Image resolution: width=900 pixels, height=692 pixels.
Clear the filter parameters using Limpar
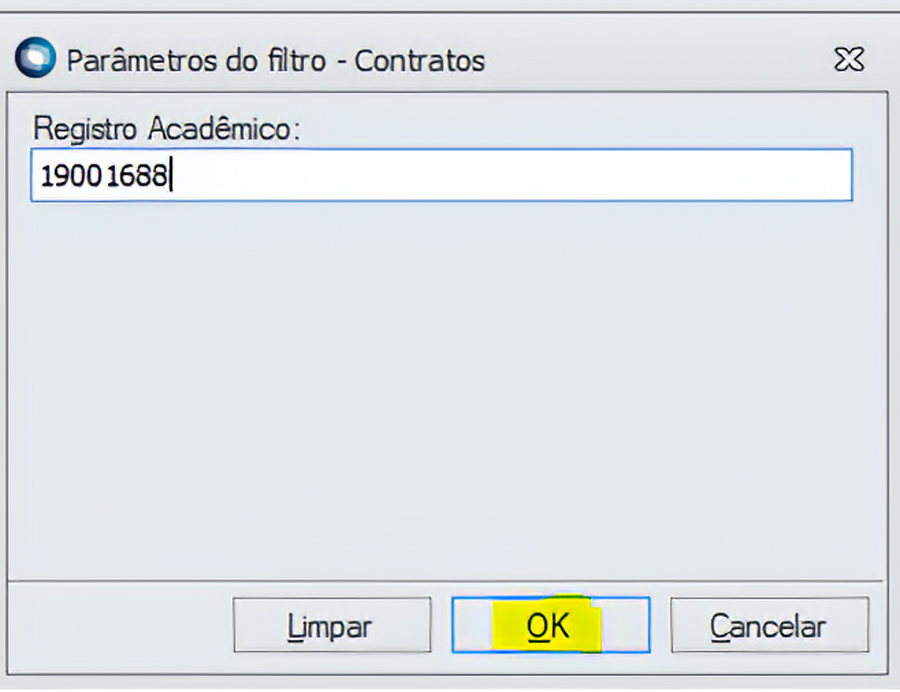tap(331, 626)
